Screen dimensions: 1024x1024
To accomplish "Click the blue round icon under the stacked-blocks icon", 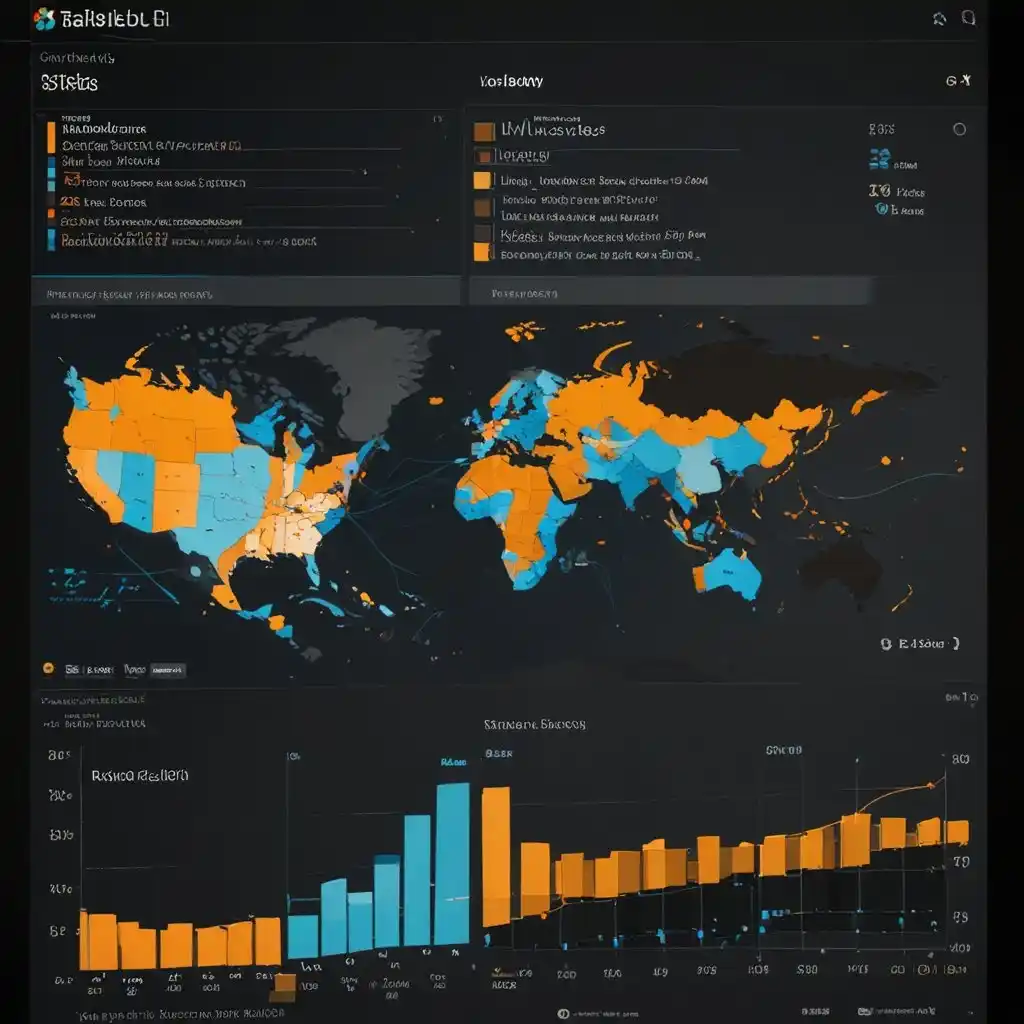I will coord(882,209).
